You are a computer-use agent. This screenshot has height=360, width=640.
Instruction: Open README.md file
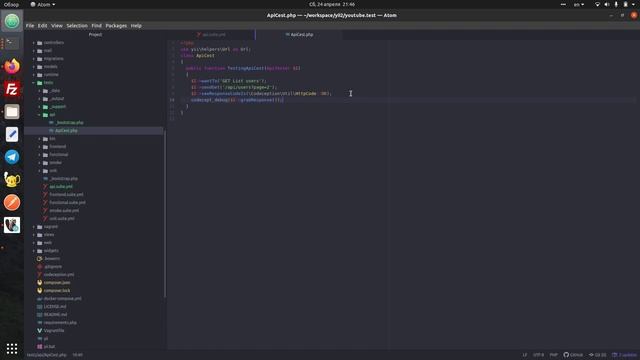click(55, 315)
